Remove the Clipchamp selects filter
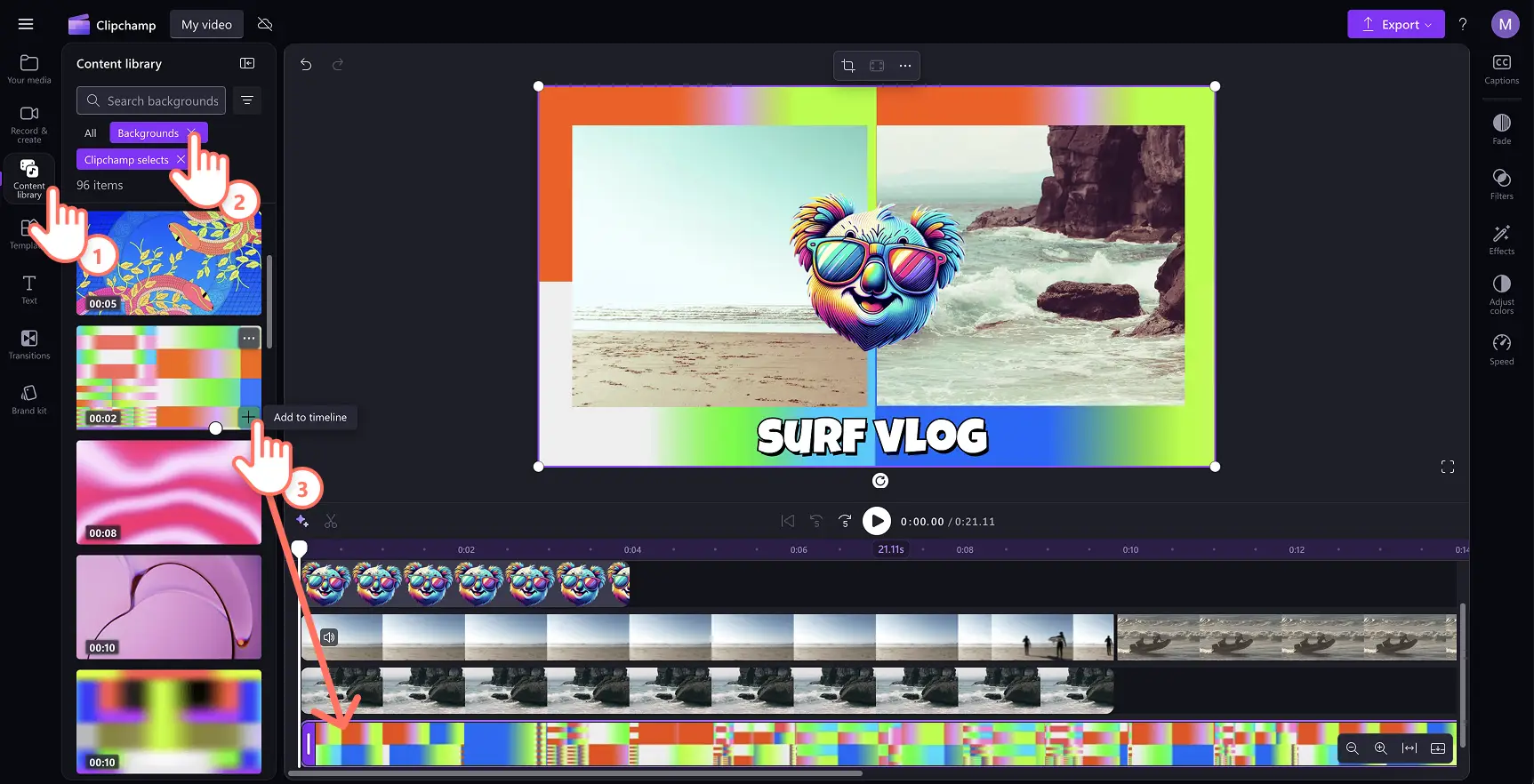Viewport: 1534px width, 784px height. click(181, 159)
